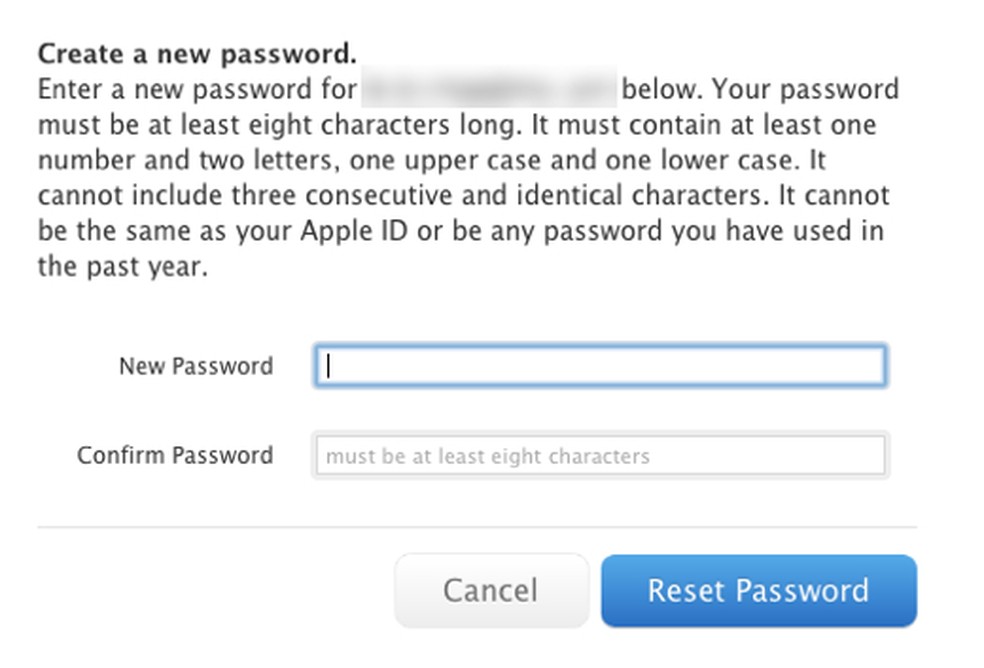Image resolution: width=984 pixels, height=668 pixels.
Task: Click "Enter a new password for" text
Action: [x=197, y=89]
